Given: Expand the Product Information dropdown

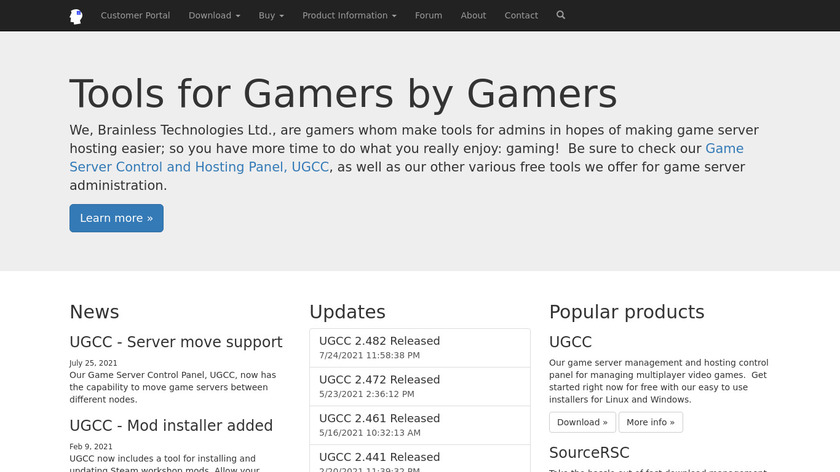Looking at the screenshot, I should click(349, 16).
